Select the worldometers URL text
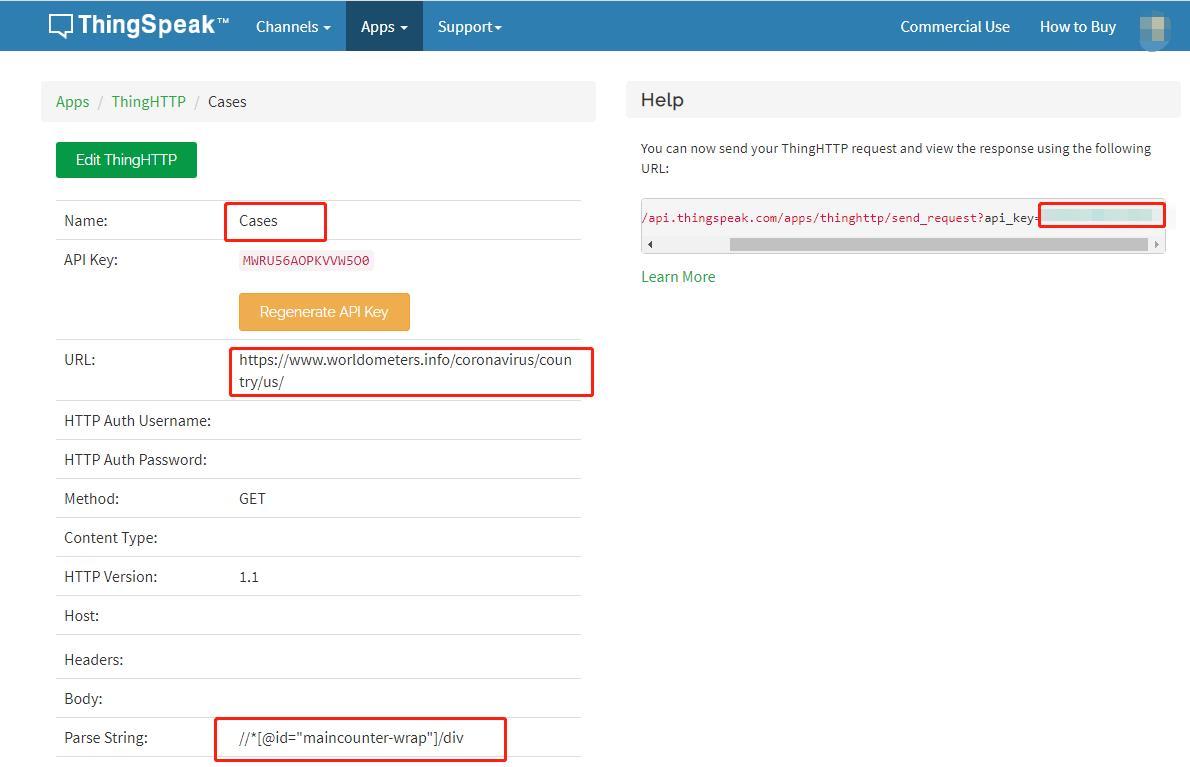This screenshot has height=767, width=1190. coord(405,370)
